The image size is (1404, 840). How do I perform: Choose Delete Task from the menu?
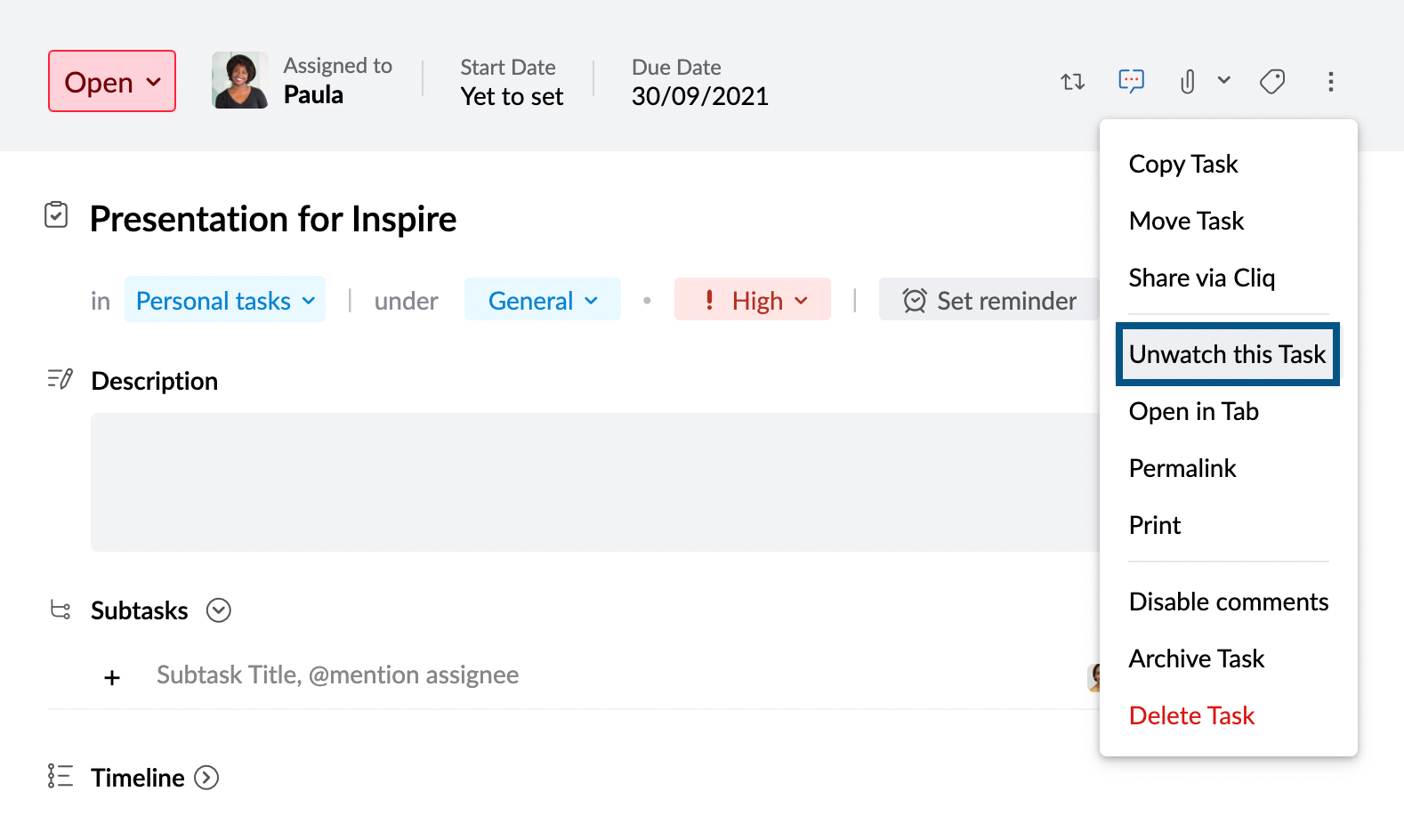click(1191, 715)
